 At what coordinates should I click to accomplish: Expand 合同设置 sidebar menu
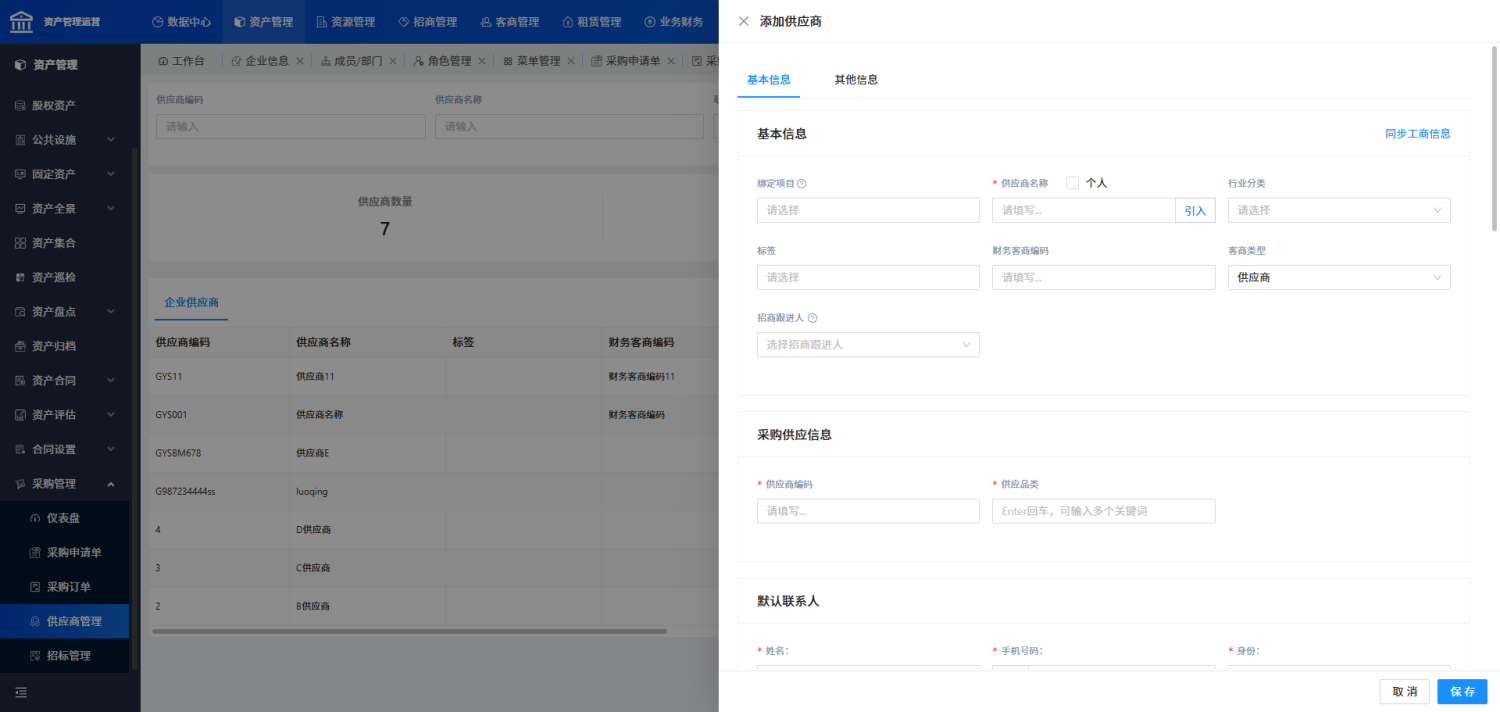[65, 449]
